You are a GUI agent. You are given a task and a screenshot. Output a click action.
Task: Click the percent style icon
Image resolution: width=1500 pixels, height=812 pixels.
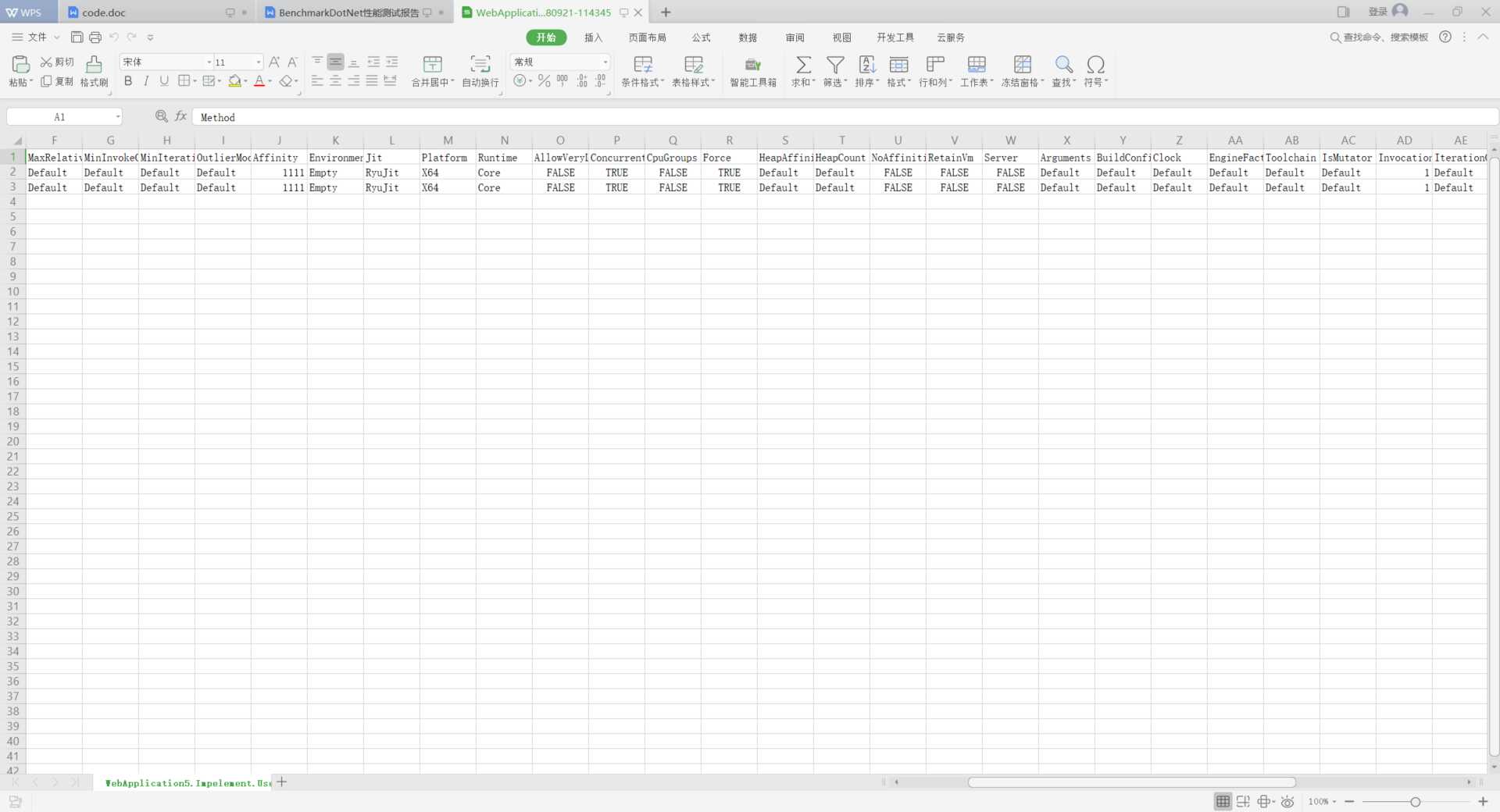(x=545, y=80)
